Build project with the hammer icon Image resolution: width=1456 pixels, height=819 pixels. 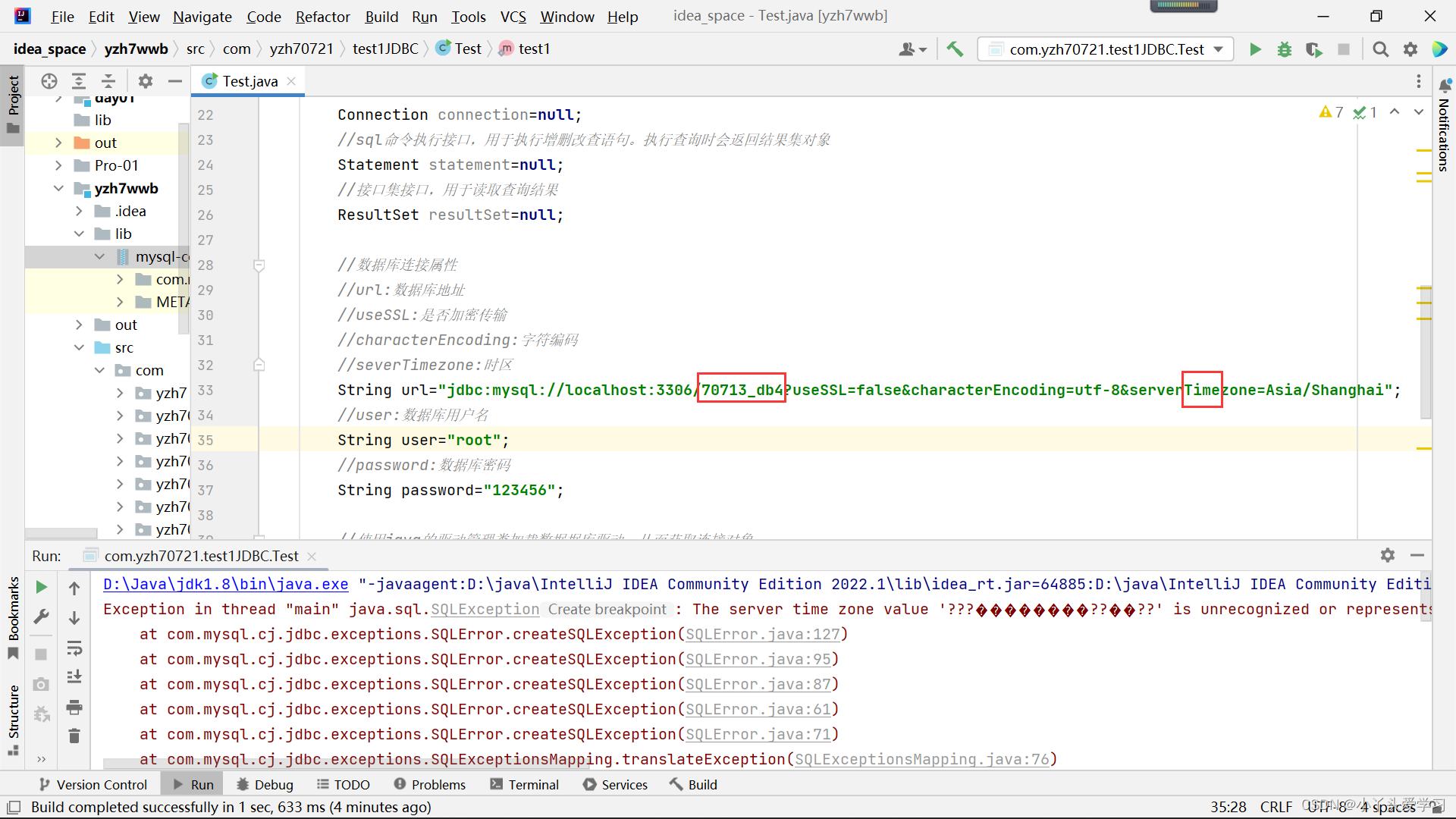click(x=955, y=49)
